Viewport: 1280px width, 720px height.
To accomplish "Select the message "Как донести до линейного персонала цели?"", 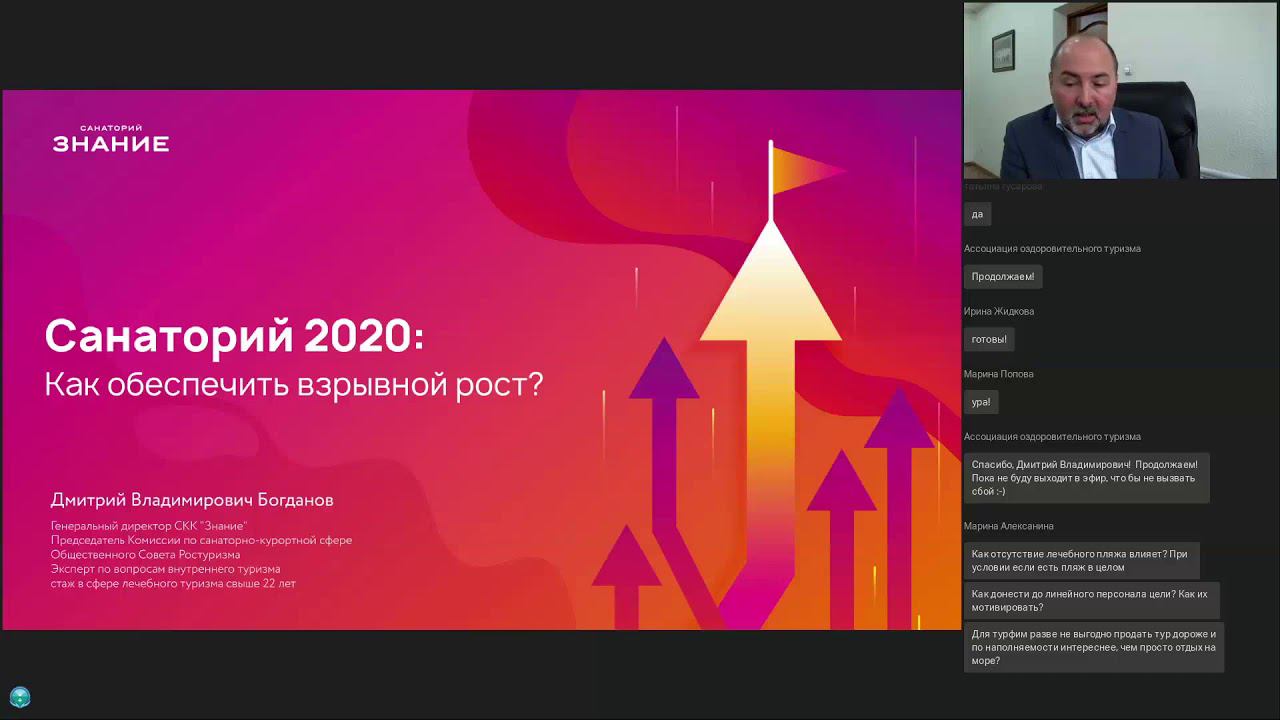I will (1092, 600).
